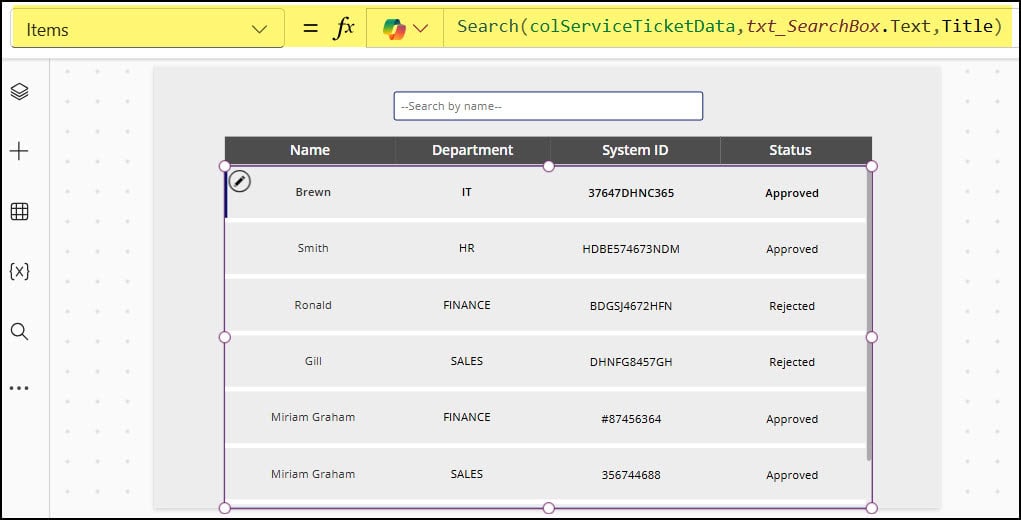Open the Copilot formula dropdown
This screenshot has height=520, width=1021.
point(405,29)
